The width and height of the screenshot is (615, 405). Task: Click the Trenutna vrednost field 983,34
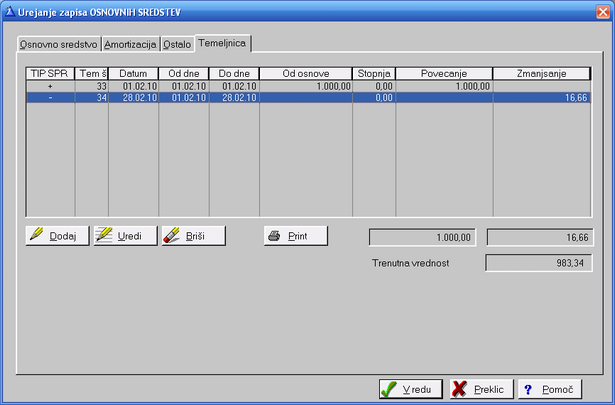[x=539, y=263]
